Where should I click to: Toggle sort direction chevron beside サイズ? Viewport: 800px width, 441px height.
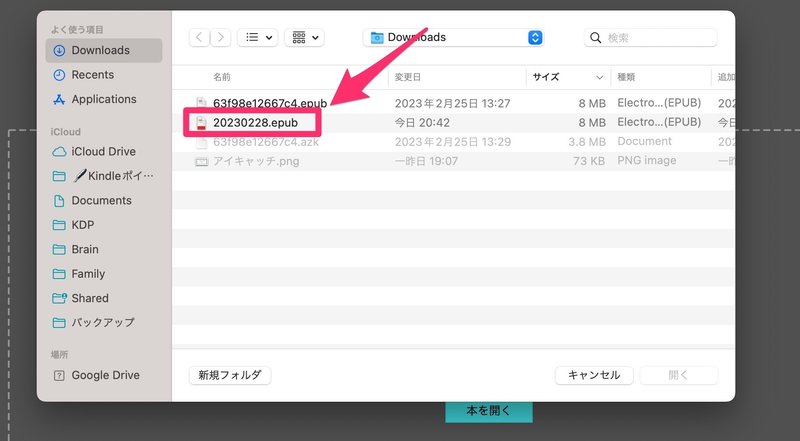pyautogui.click(x=599, y=78)
